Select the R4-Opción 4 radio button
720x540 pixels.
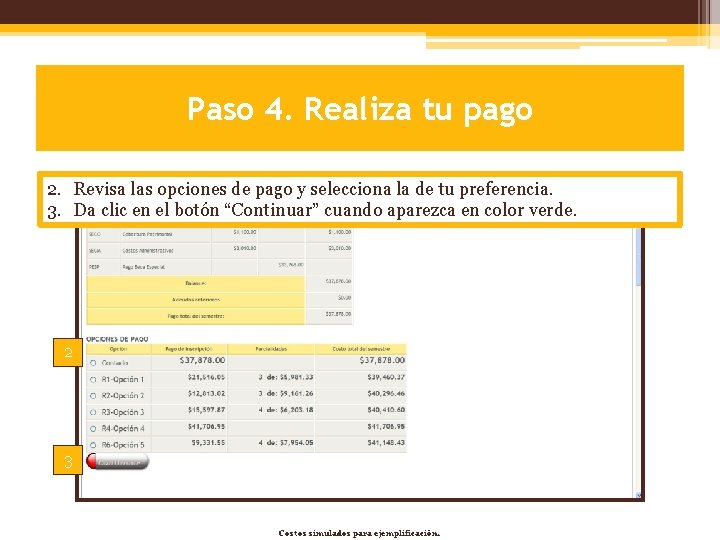pyautogui.click(x=93, y=429)
